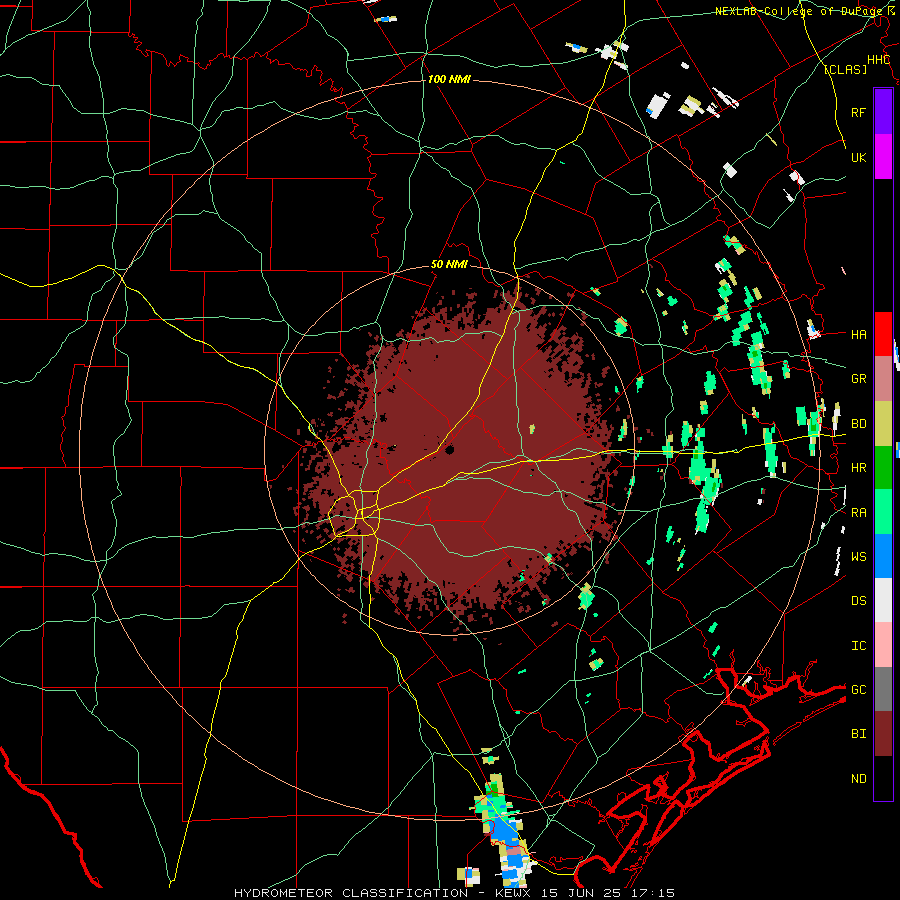Viewport: 900px width, 900px height.
Task: Click the 17:15 timestamp text
Action: tap(653, 893)
